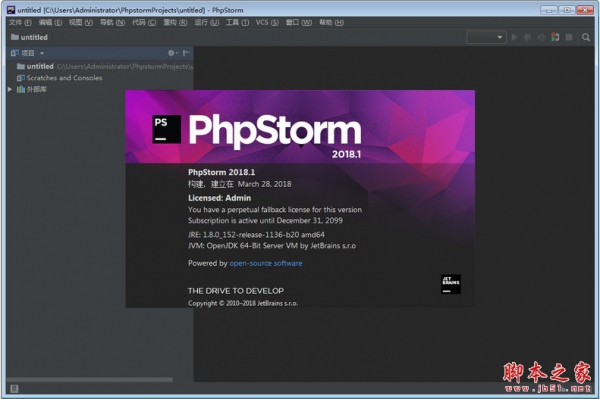This screenshot has height=399, width=600.
Task: Open the run configuration dropdown
Action: tap(486, 37)
